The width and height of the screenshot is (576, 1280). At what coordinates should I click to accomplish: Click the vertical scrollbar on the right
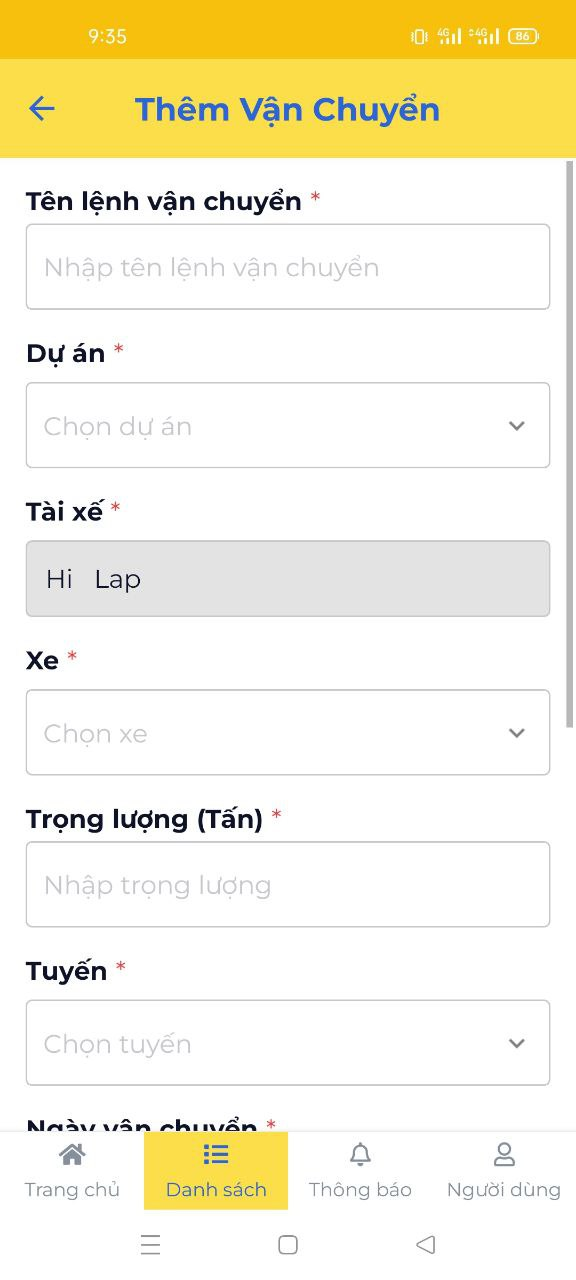[570, 443]
